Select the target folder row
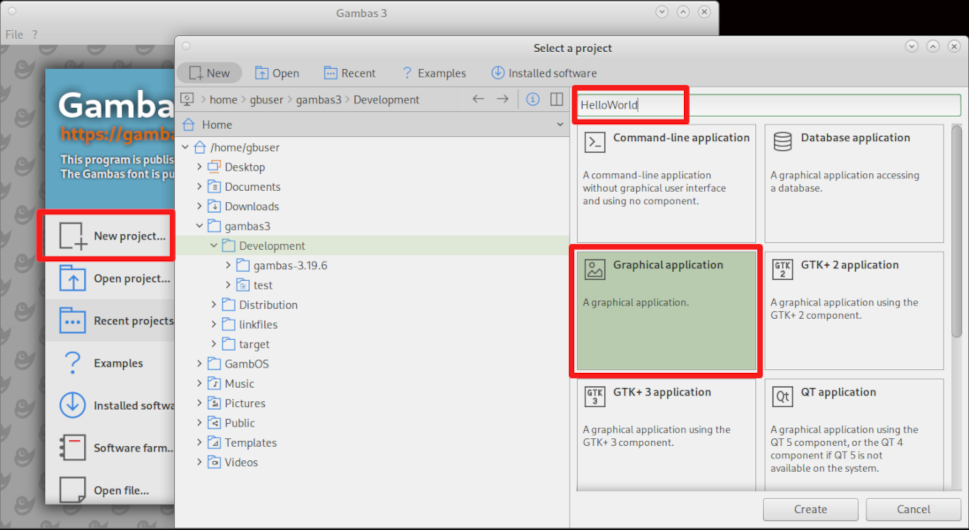The width and height of the screenshot is (969, 530). [373, 344]
